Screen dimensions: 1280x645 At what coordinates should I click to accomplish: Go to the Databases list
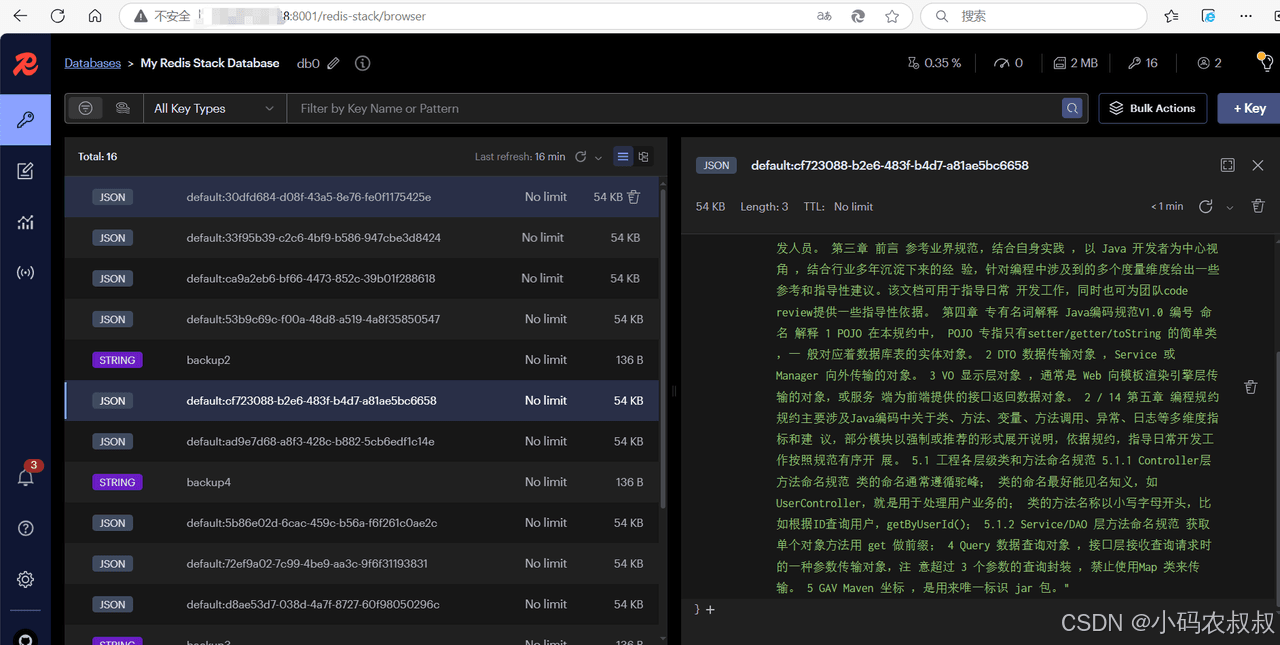coord(93,63)
